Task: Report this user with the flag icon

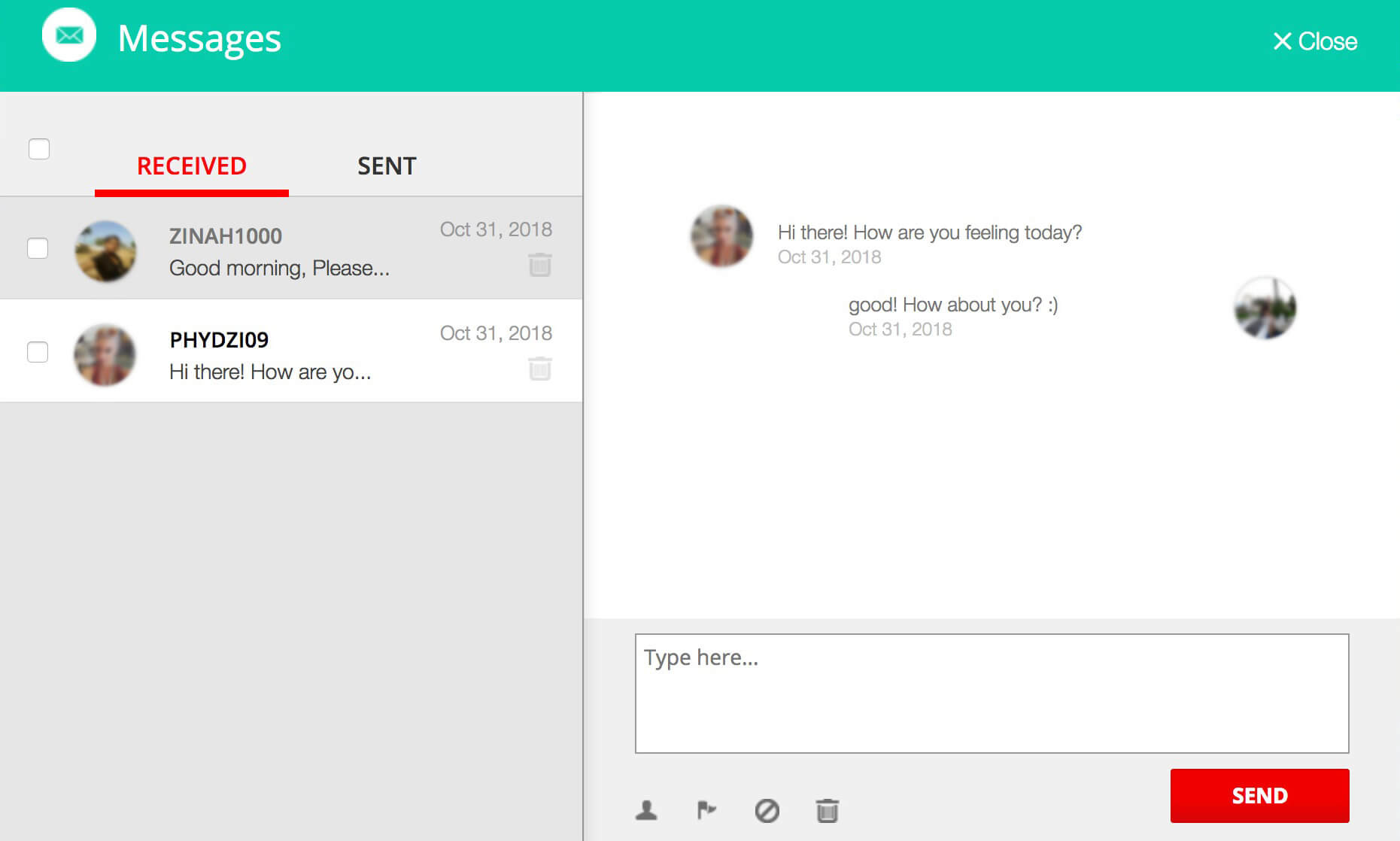Action: pyautogui.click(x=706, y=810)
